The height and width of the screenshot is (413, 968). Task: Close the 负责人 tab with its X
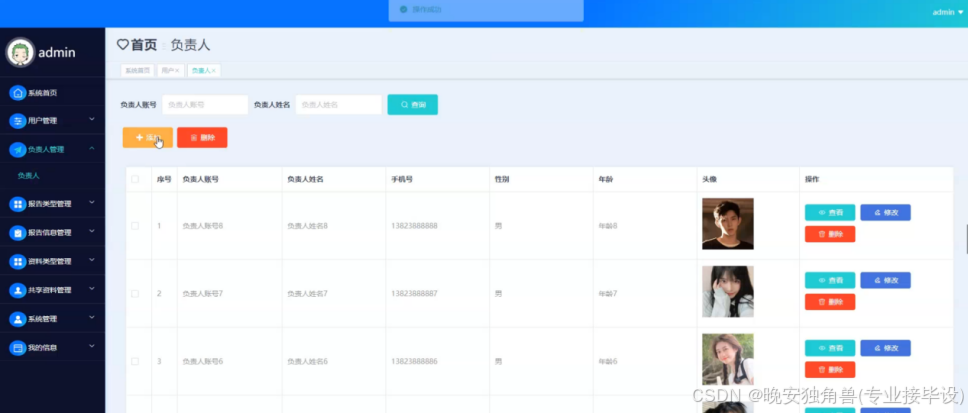pyautogui.click(x=214, y=71)
